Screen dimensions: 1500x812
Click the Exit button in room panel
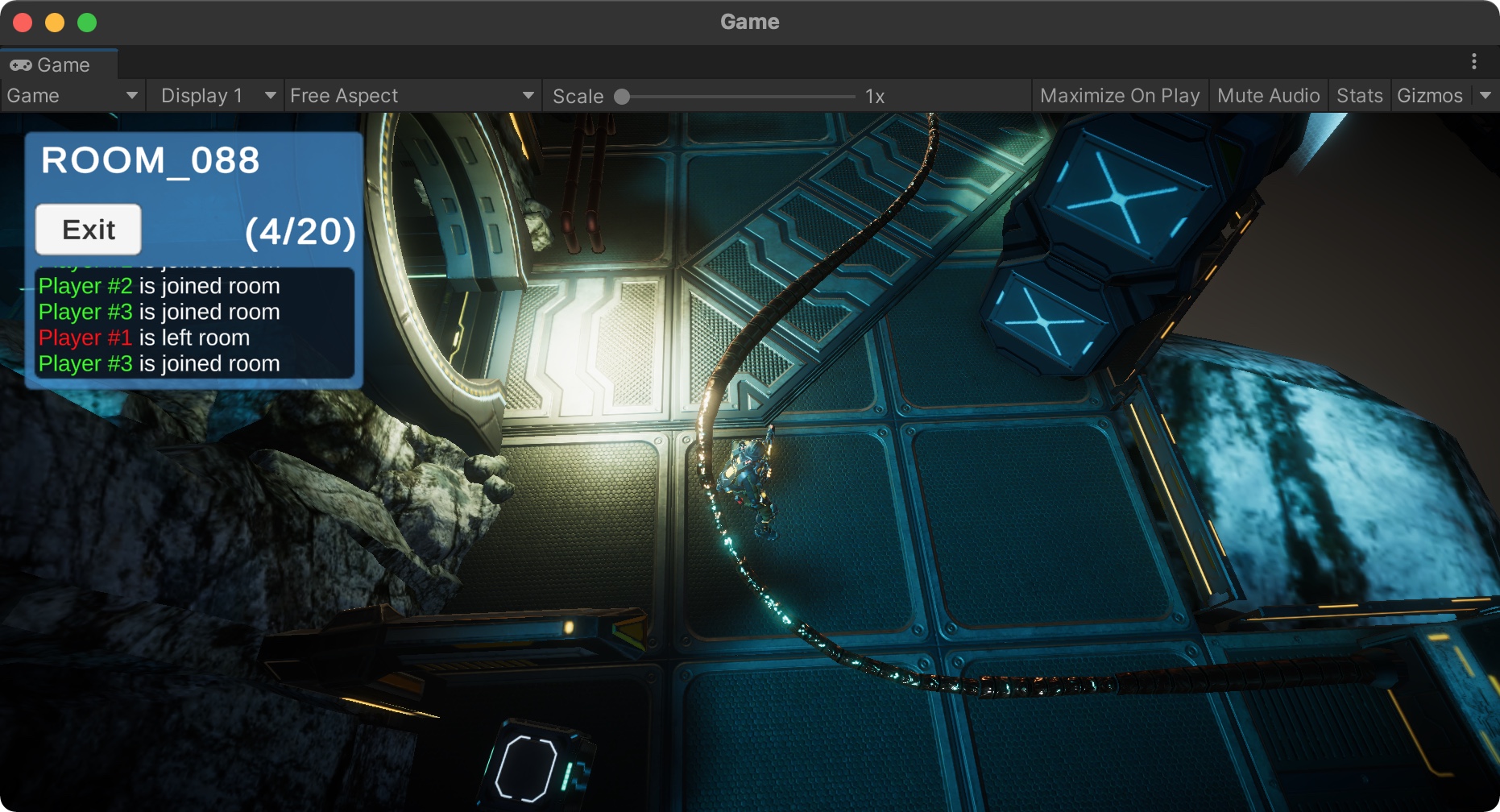point(89,230)
